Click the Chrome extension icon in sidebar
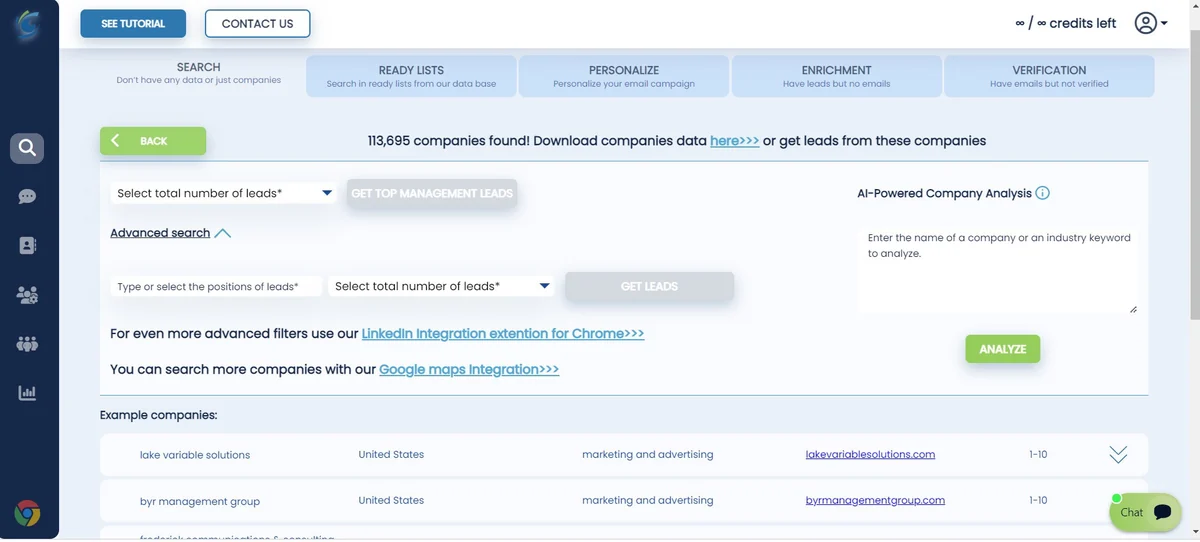 click(27, 514)
